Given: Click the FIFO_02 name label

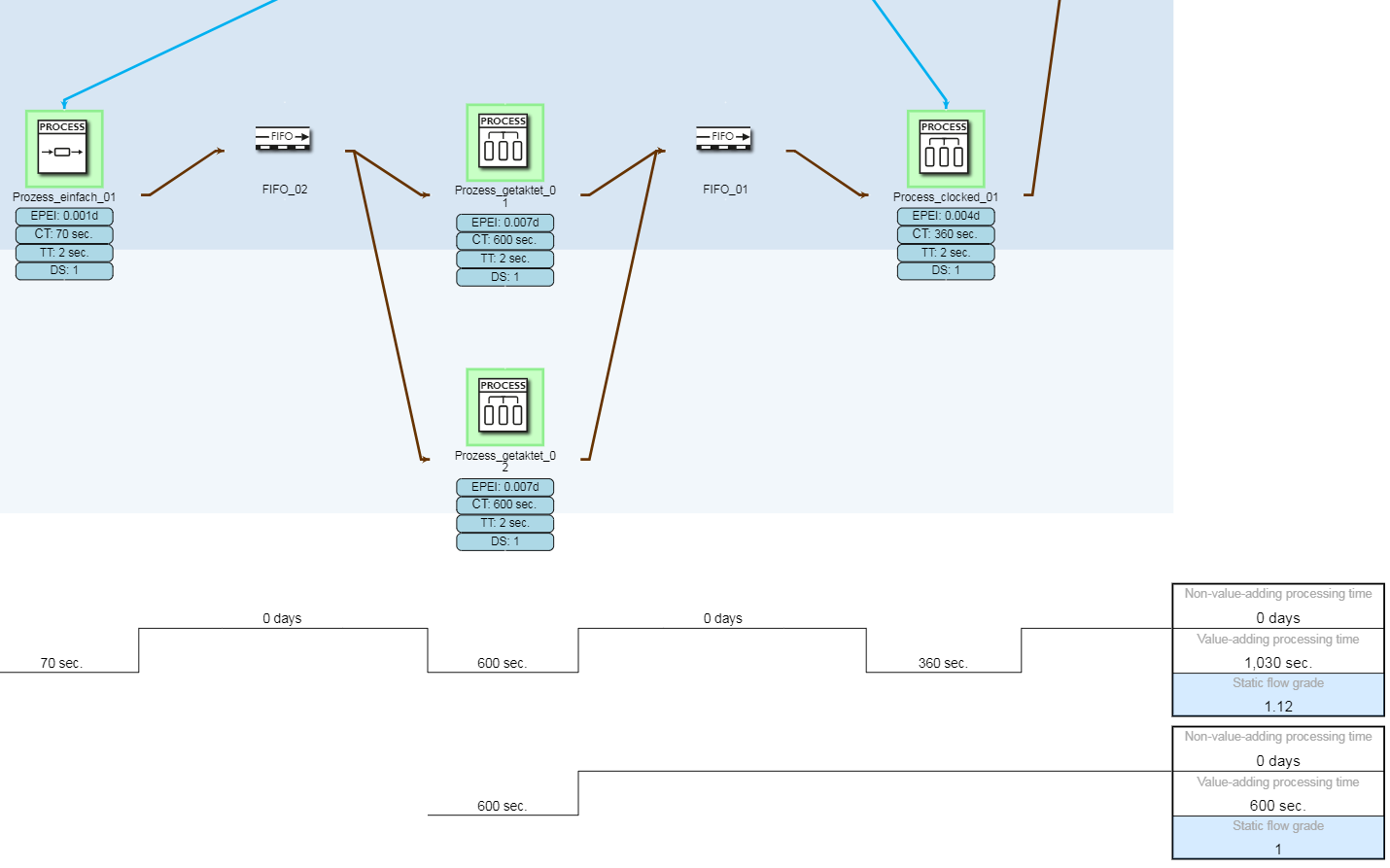Looking at the screenshot, I should pyautogui.click(x=285, y=190).
